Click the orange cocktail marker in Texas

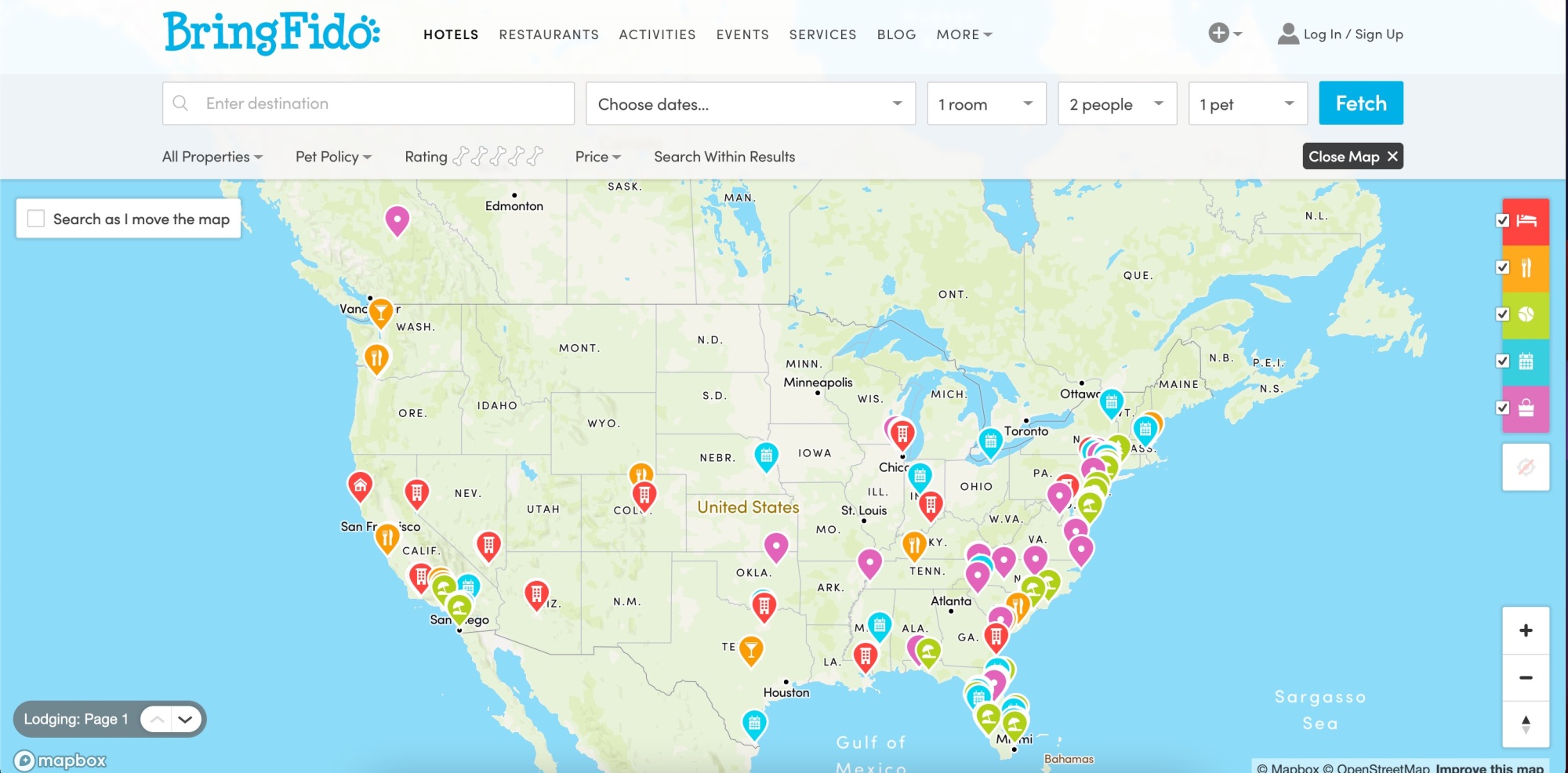(x=751, y=650)
